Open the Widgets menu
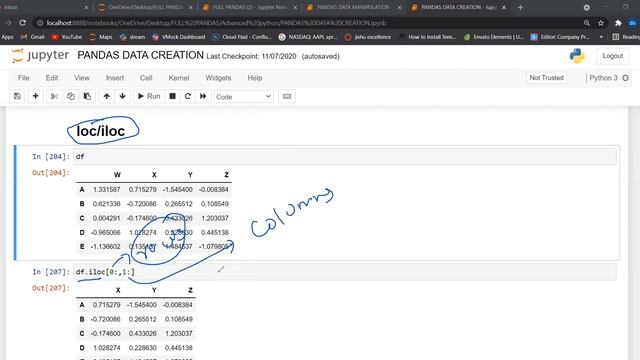 (218, 78)
